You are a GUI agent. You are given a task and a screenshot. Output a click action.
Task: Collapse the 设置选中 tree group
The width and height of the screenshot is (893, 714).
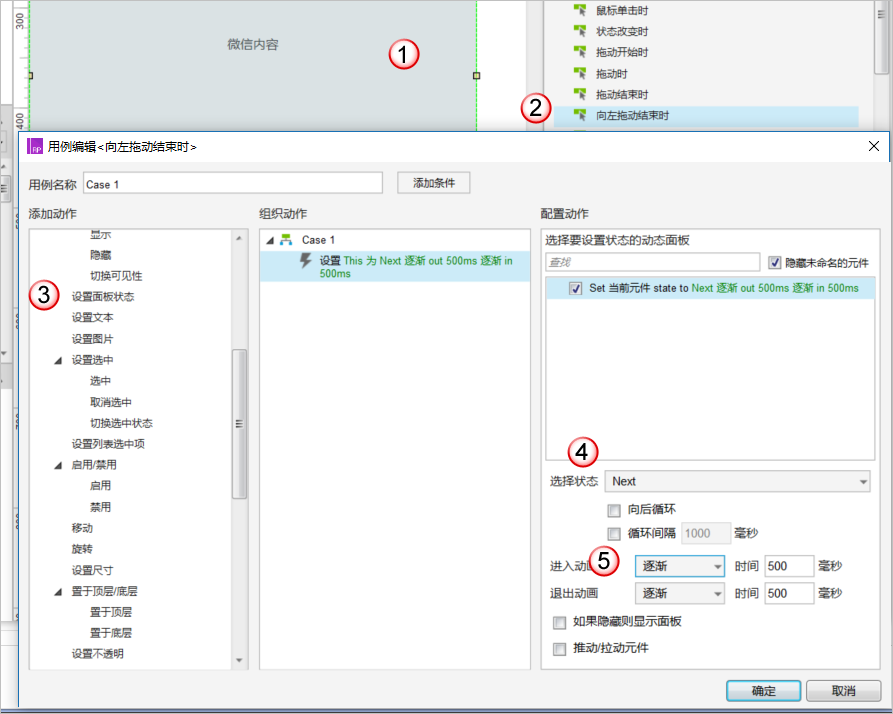(58, 360)
